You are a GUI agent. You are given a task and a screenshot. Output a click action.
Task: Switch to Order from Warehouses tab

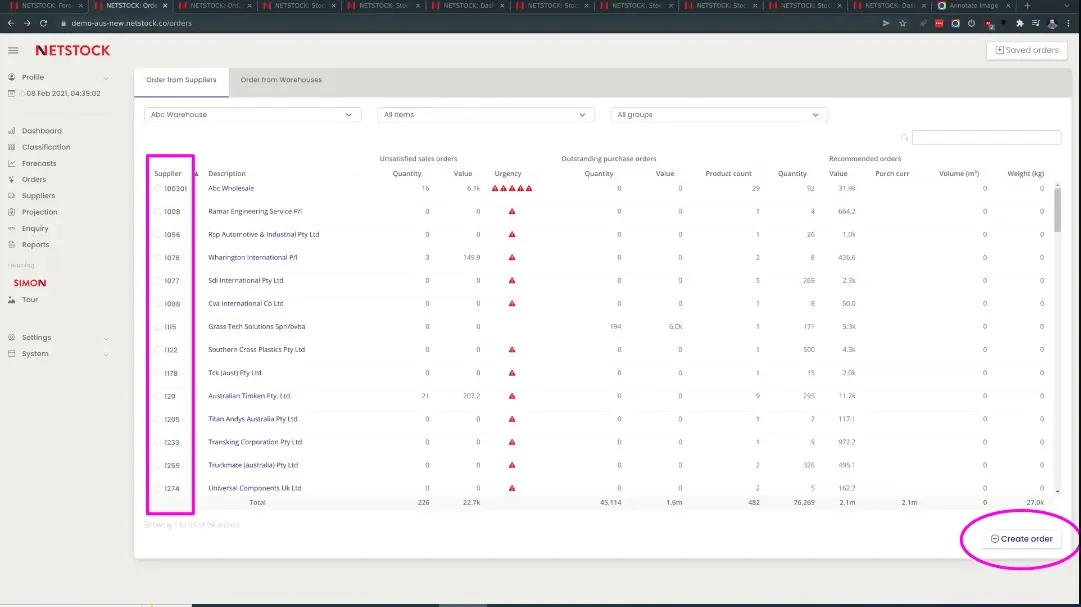coord(281,80)
